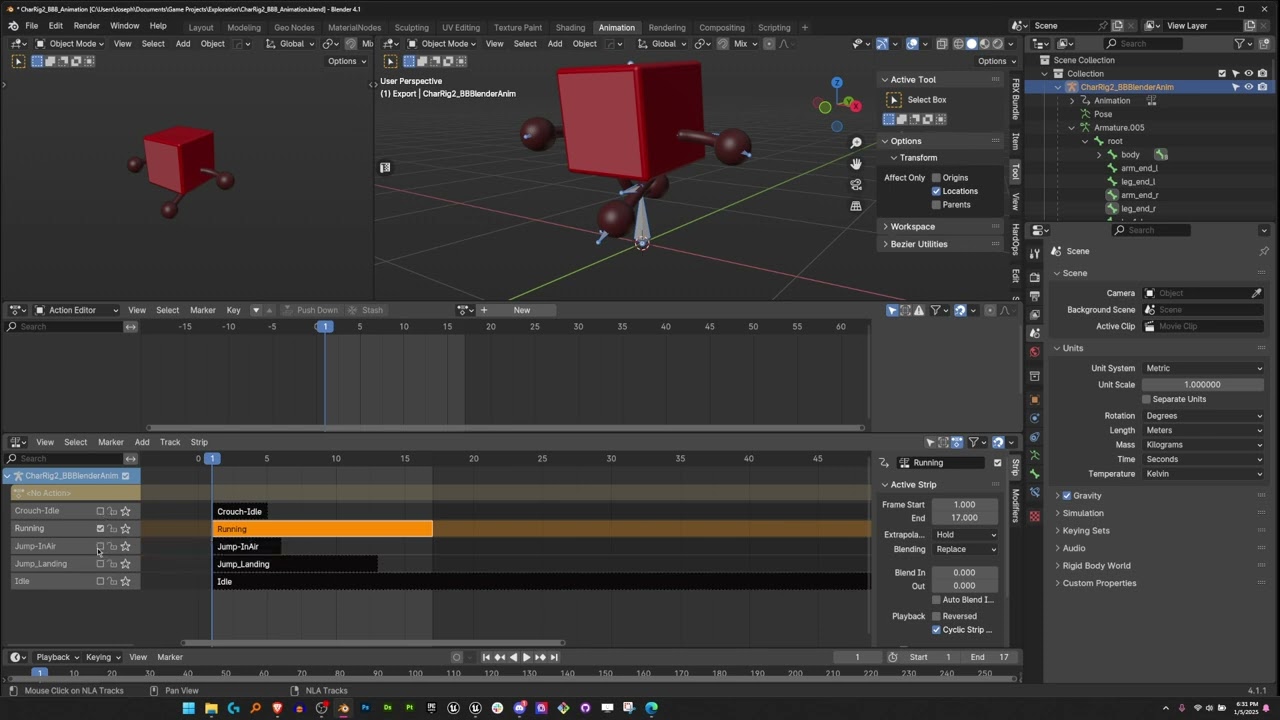The height and width of the screenshot is (720, 1280).
Task: Click the pan hand gizmo in viewport
Action: (x=856, y=164)
